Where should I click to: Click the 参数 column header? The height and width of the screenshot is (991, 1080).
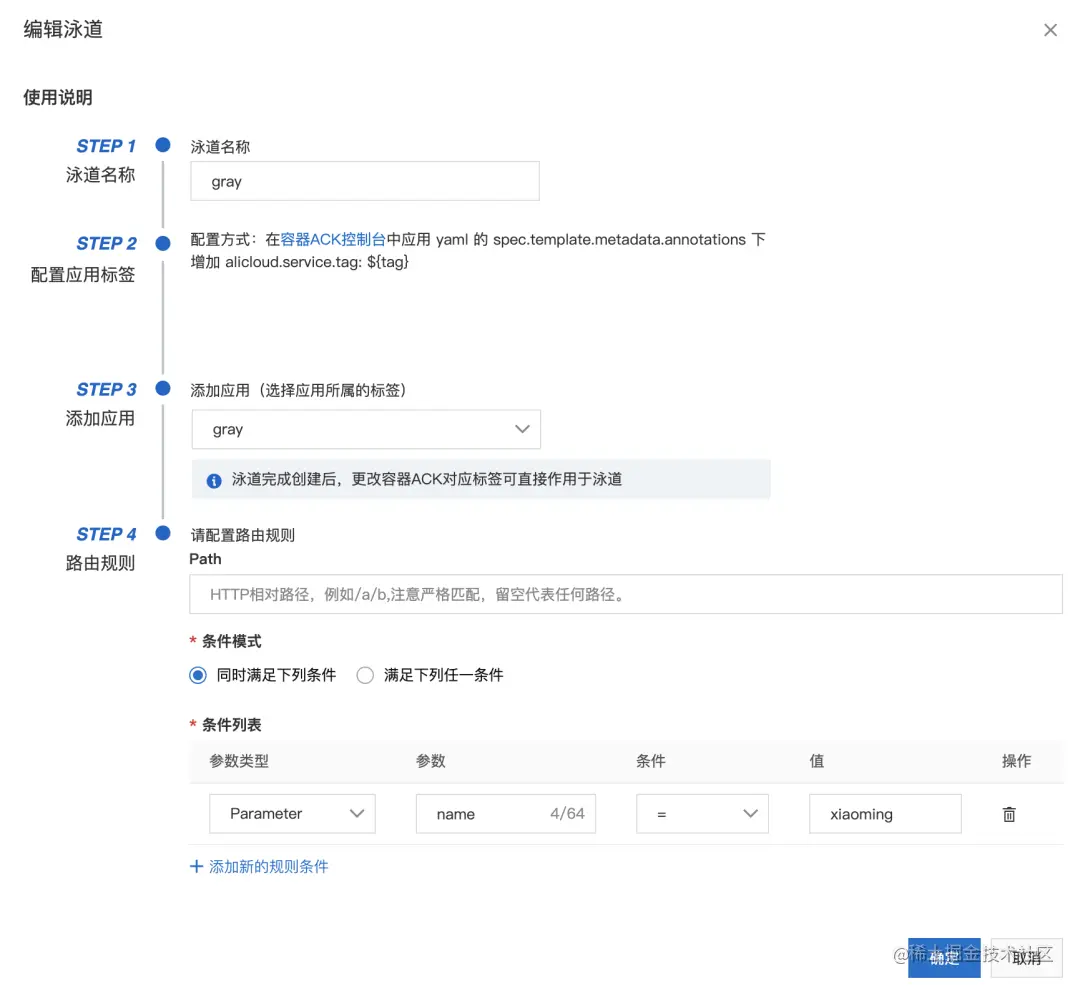(x=430, y=761)
